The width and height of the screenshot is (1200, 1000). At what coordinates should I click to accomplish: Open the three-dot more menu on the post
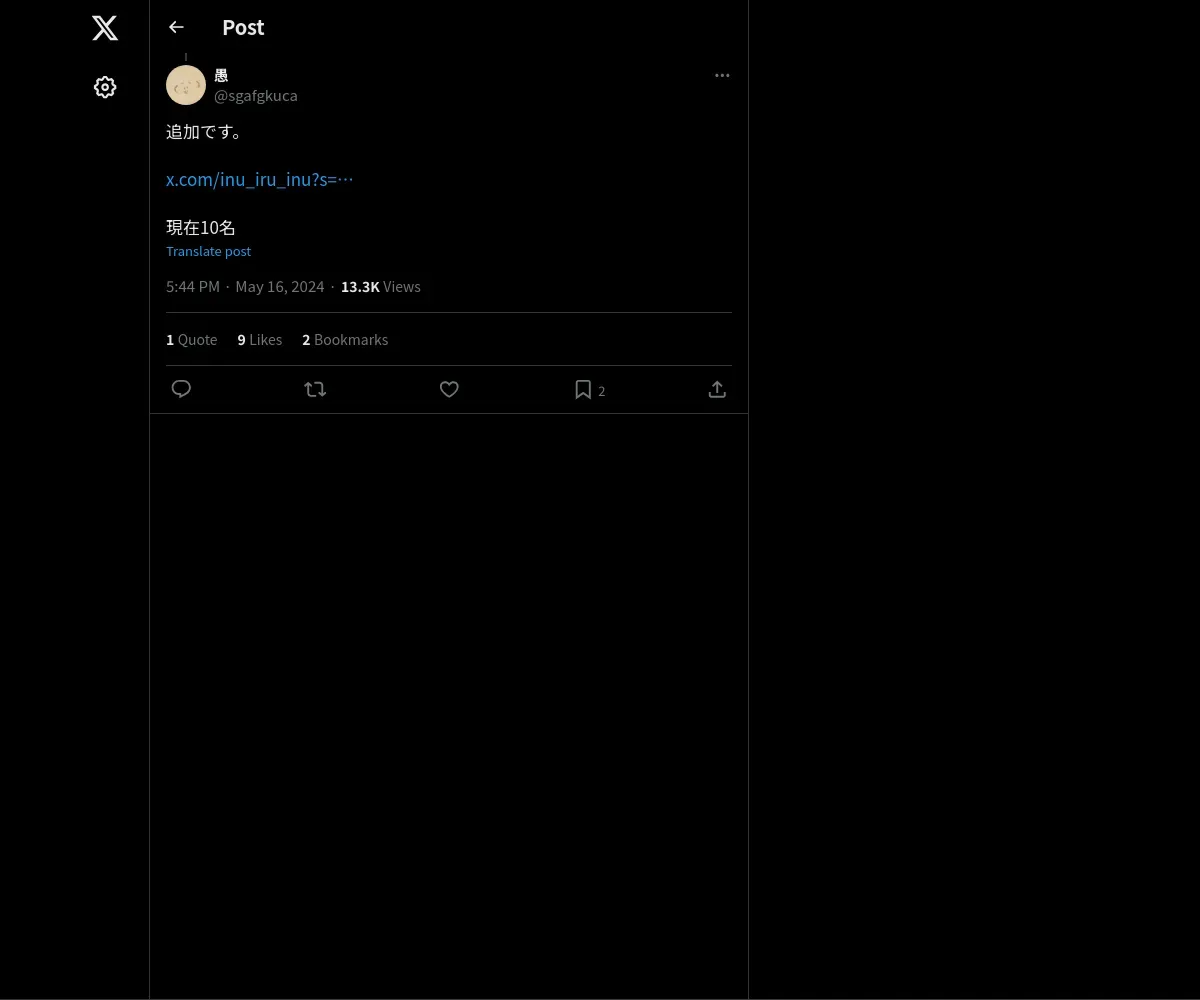click(722, 75)
